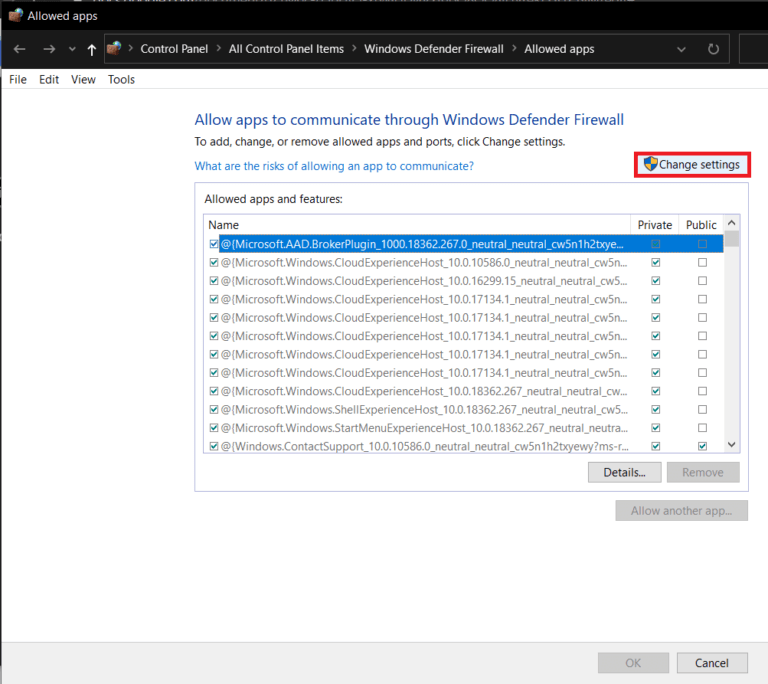This screenshot has width=768, height=684.
Task: Select the CloudExperienceHost_10.0.10586.0 row
Action: tap(465, 263)
